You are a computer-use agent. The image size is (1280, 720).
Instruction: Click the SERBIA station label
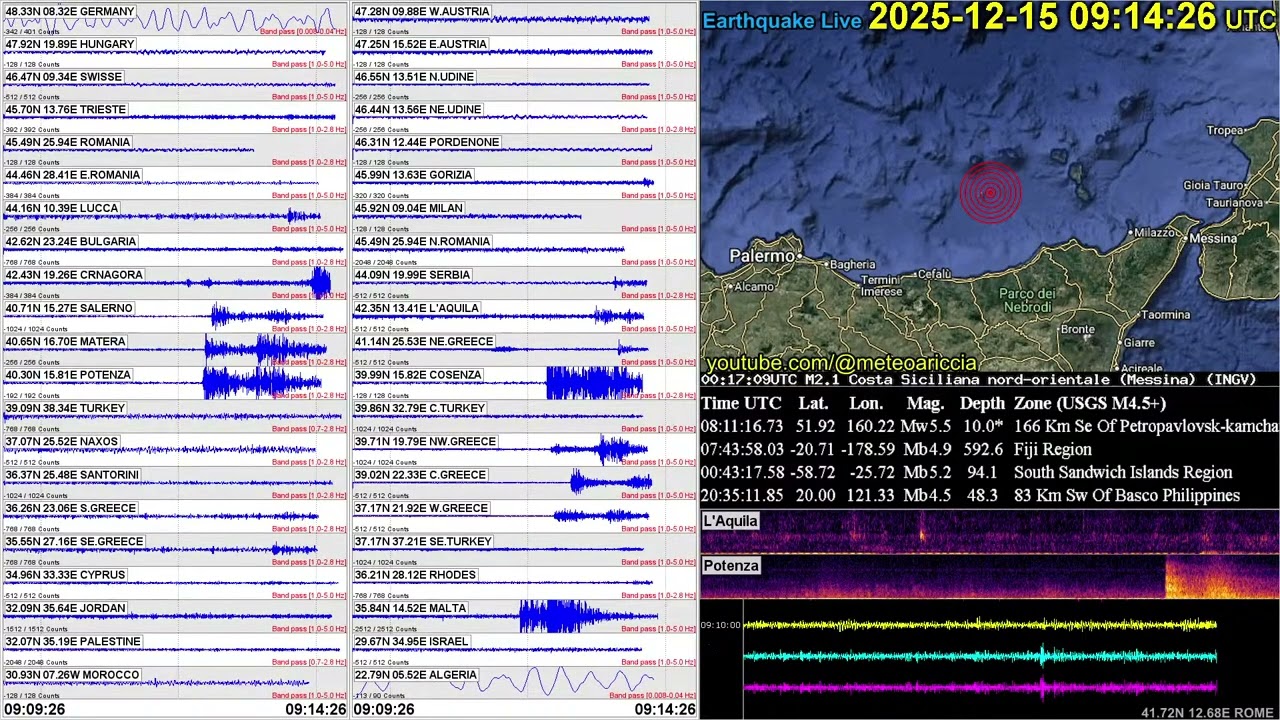click(x=412, y=275)
